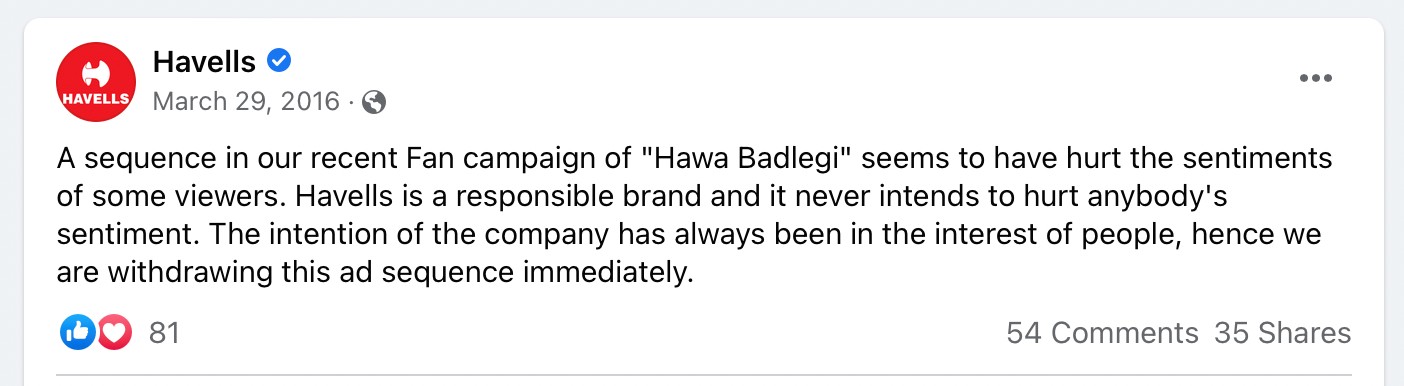Click the Havells page name
Viewport: 1404px width, 386px height.
(x=205, y=62)
